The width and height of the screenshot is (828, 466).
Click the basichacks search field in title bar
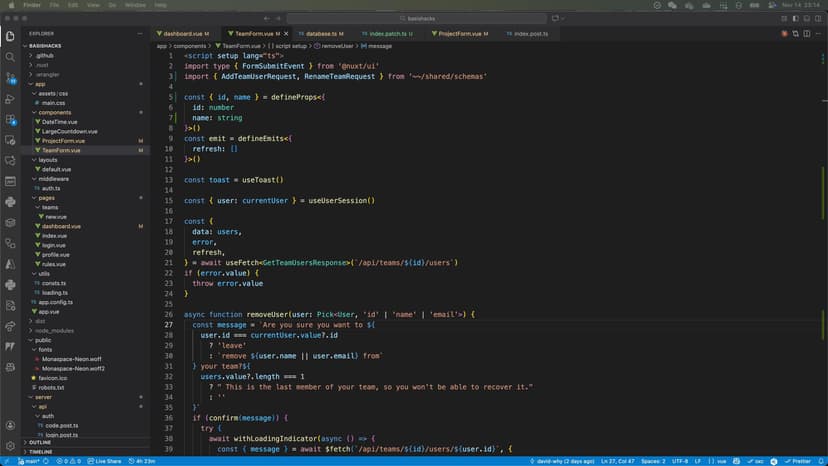click(x=412, y=19)
